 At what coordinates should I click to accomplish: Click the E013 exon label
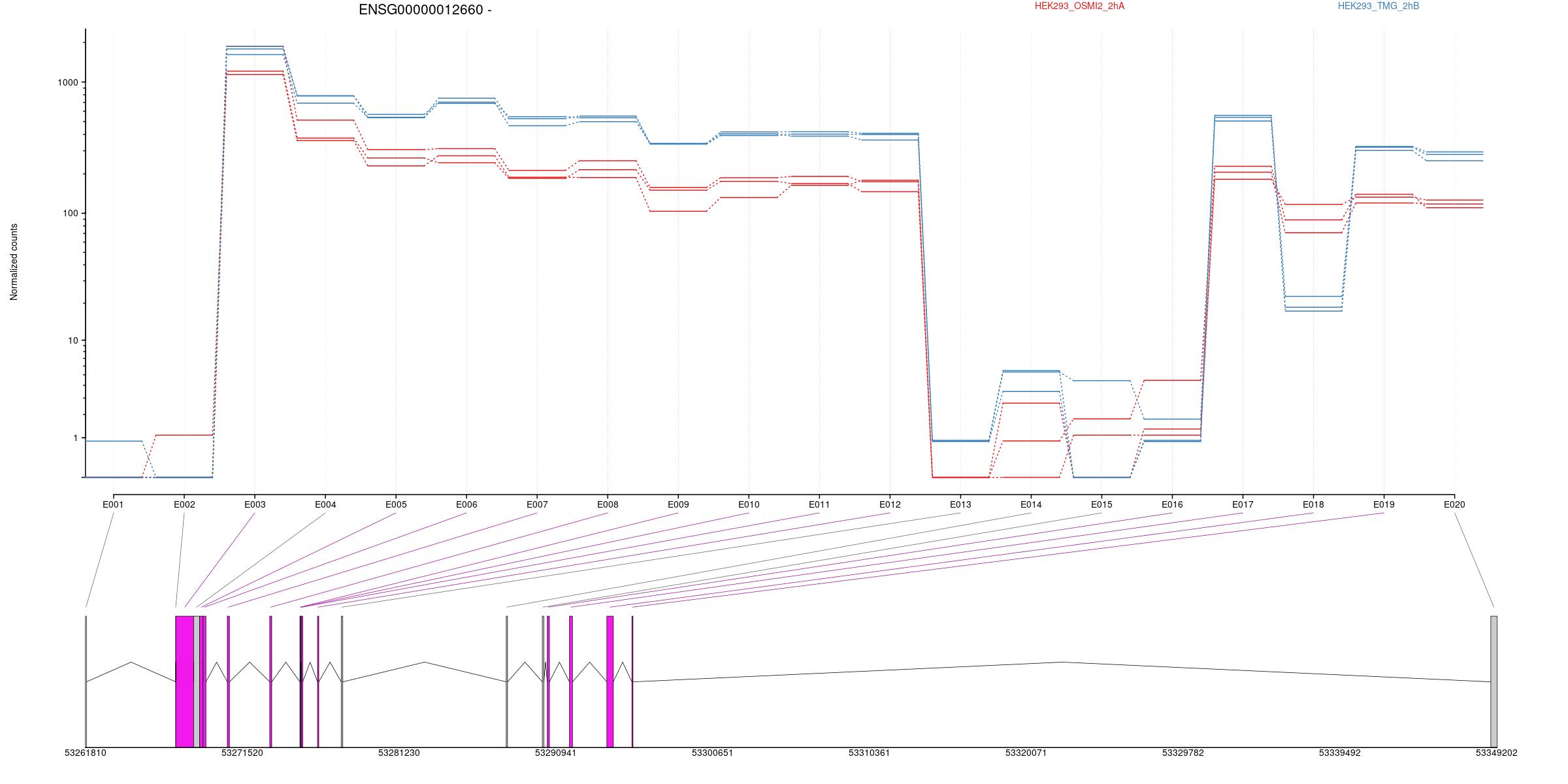[960, 504]
